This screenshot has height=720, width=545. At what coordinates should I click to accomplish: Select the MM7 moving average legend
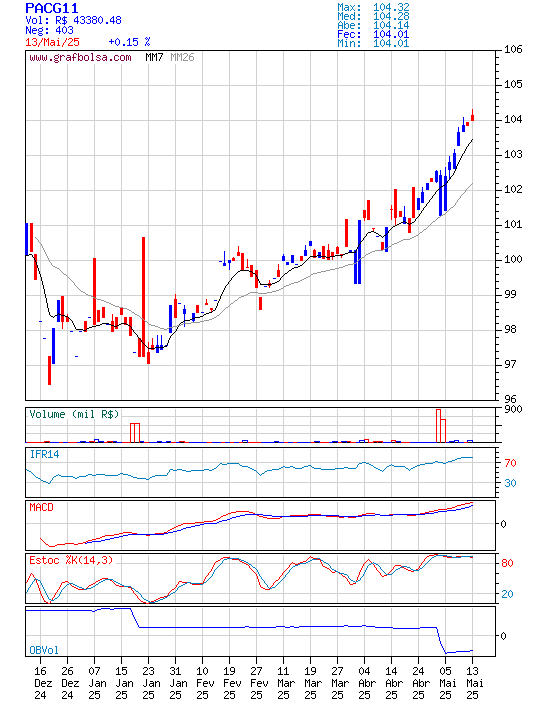coord(154,57)
